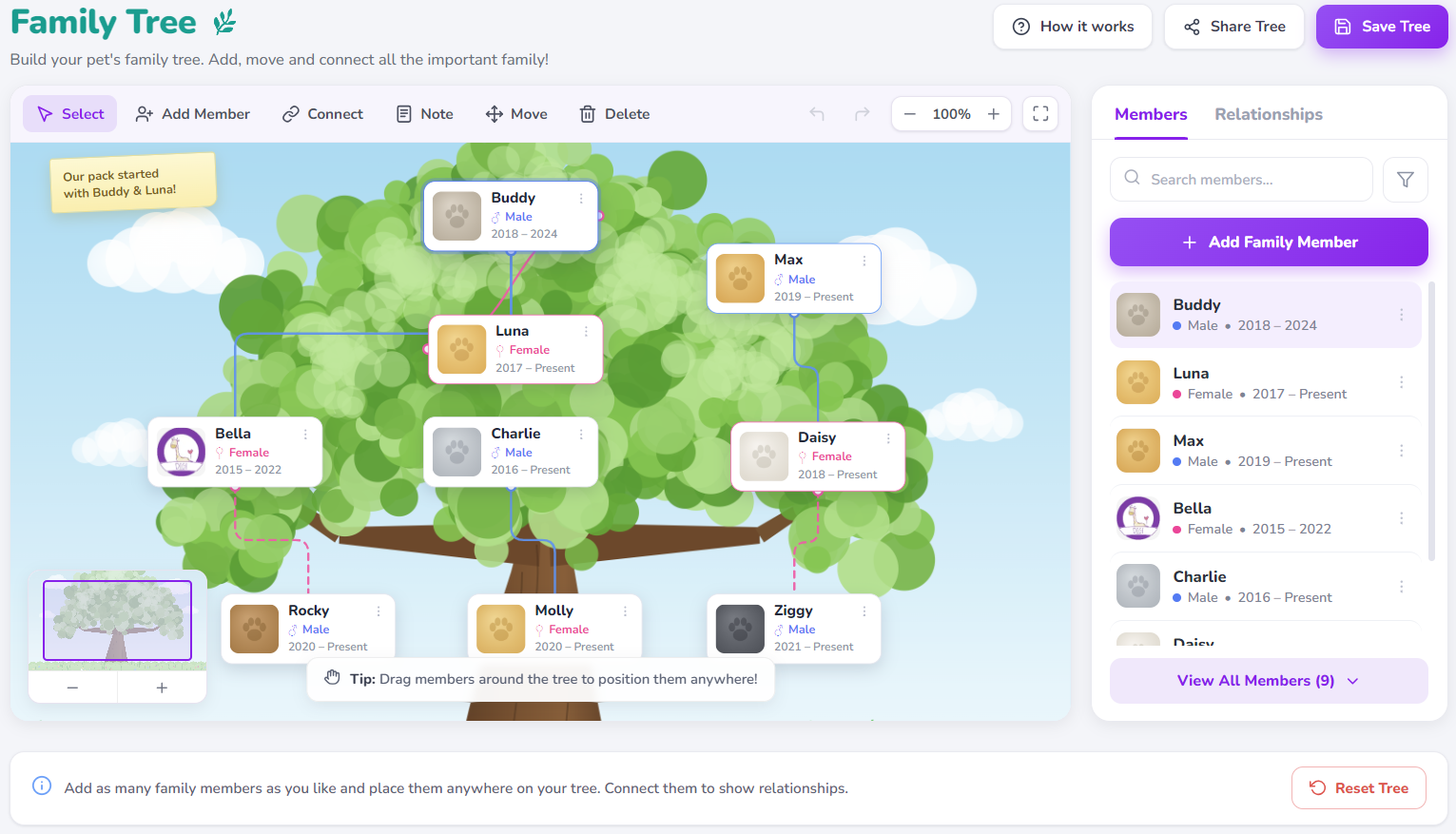The image size is (1456, 834).
Task: Open options for Charlie in members list
Action: tap(1401, 587)
